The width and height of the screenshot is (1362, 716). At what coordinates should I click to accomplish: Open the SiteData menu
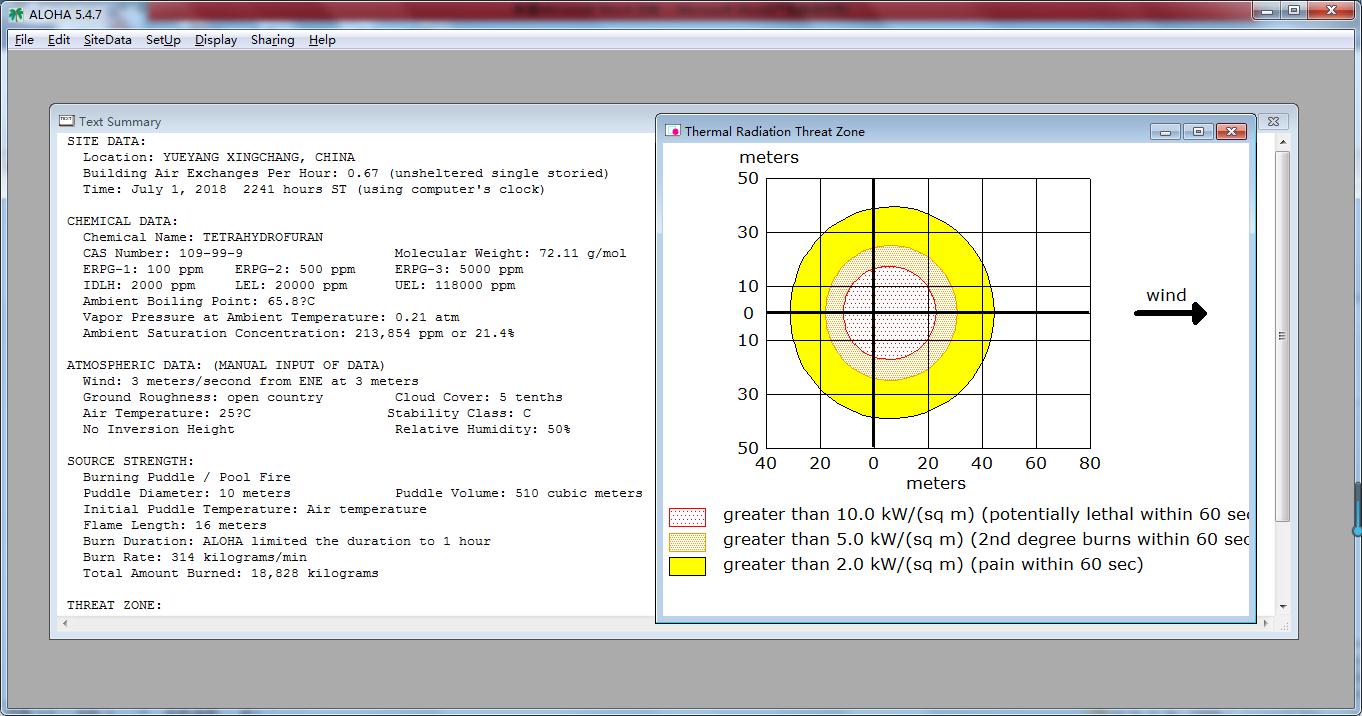tap(107, 40)
